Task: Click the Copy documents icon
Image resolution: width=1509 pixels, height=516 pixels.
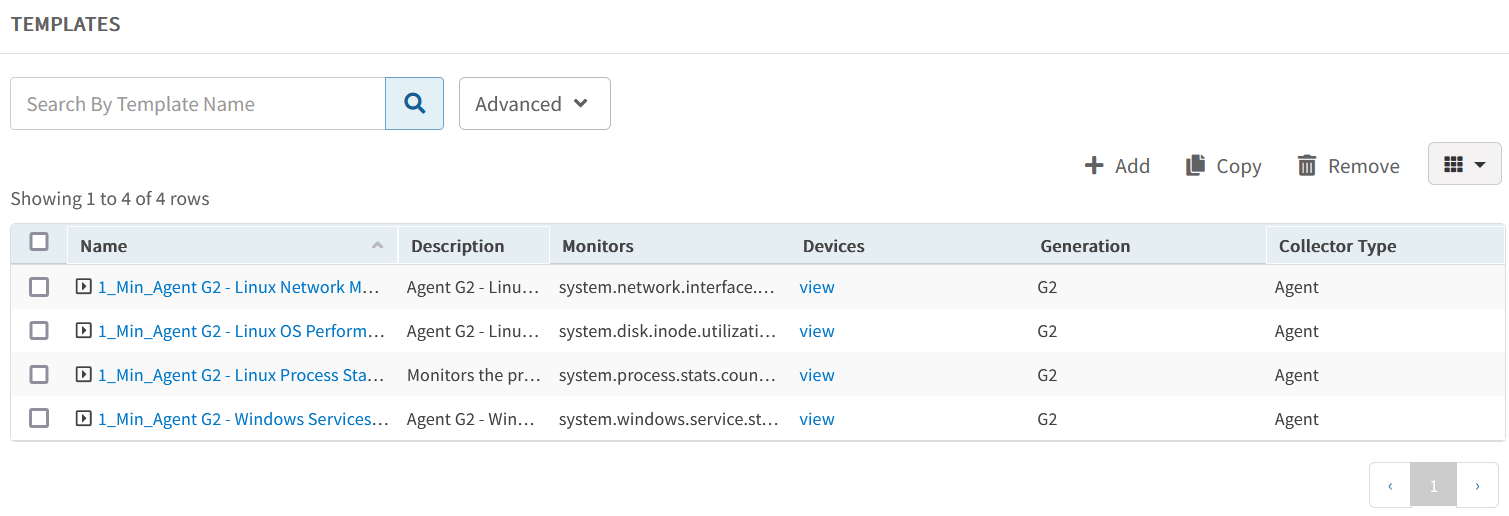Action: pos(1195,166)
